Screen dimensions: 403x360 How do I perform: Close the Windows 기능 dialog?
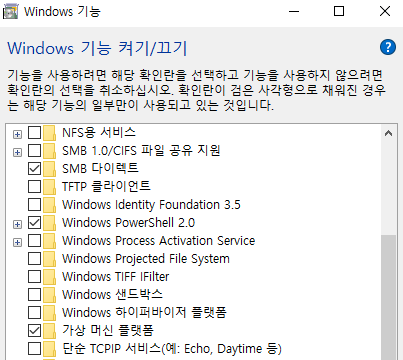click(x=385, y=12)
